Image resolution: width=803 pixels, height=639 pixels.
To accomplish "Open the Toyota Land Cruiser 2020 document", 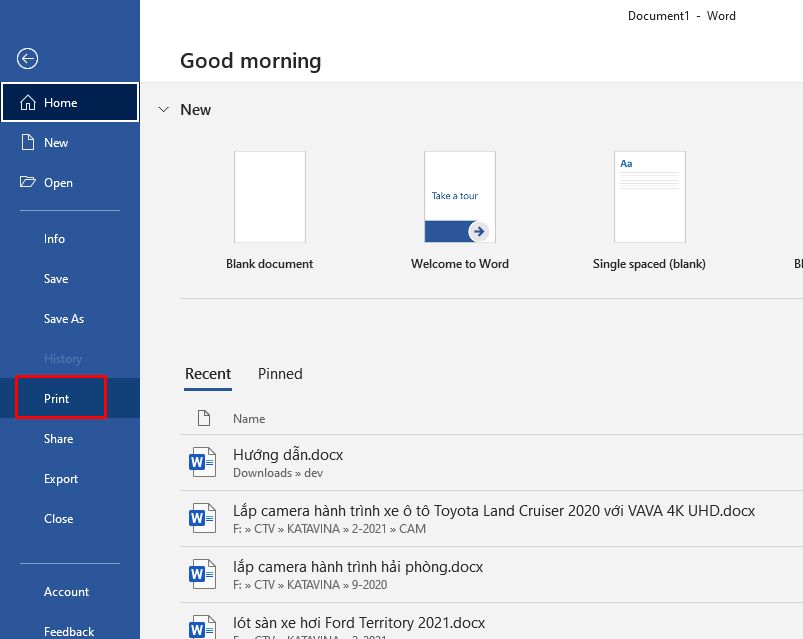I will tap(492, 518).
